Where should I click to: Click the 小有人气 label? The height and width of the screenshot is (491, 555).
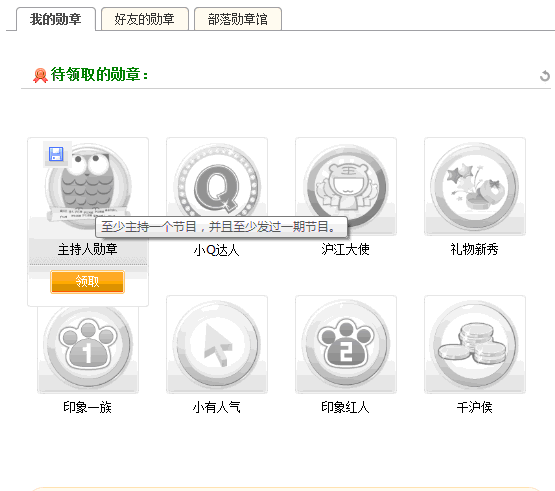tap(217, 407)
